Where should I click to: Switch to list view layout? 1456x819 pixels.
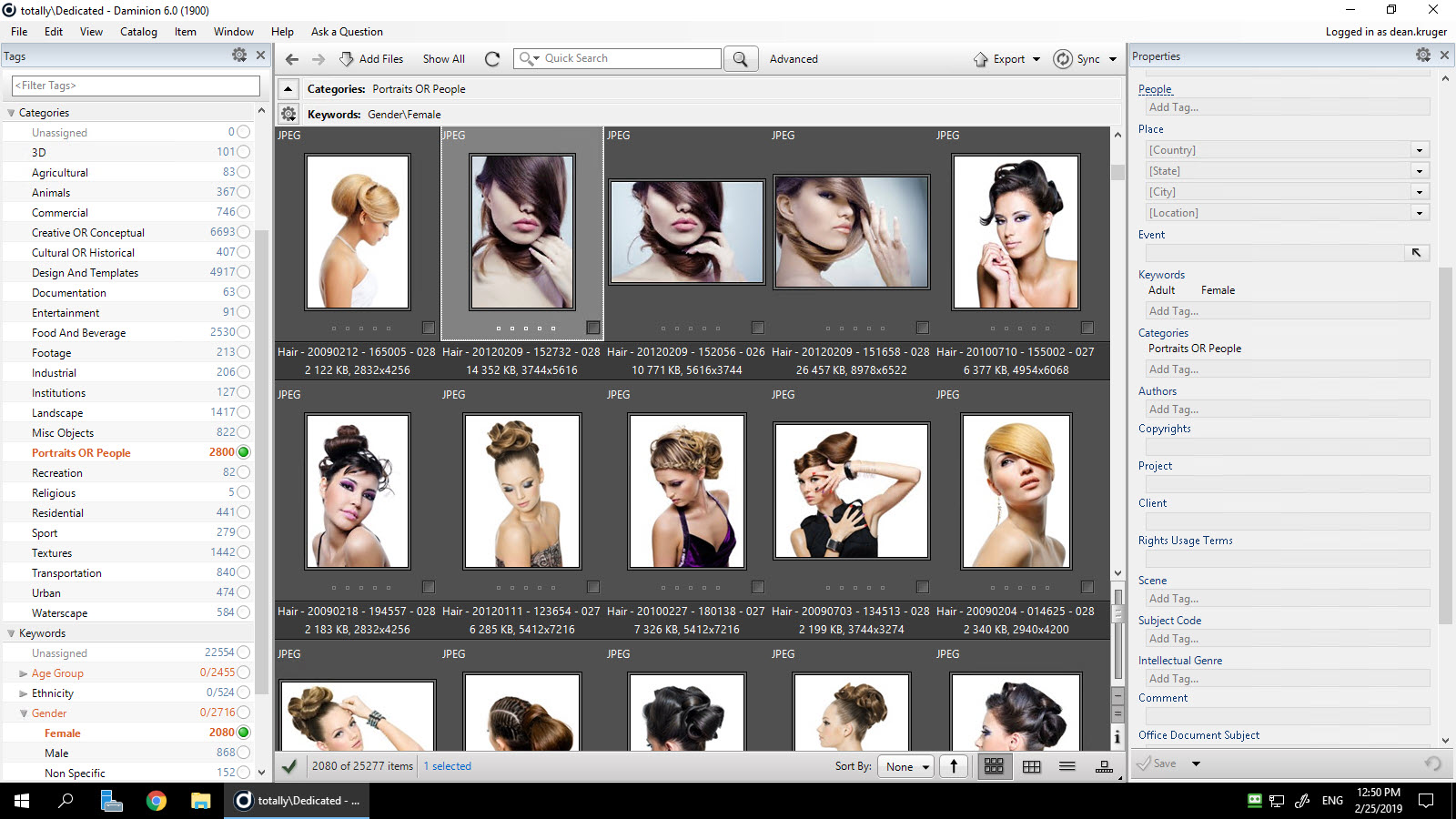(x=1067, y=765)
